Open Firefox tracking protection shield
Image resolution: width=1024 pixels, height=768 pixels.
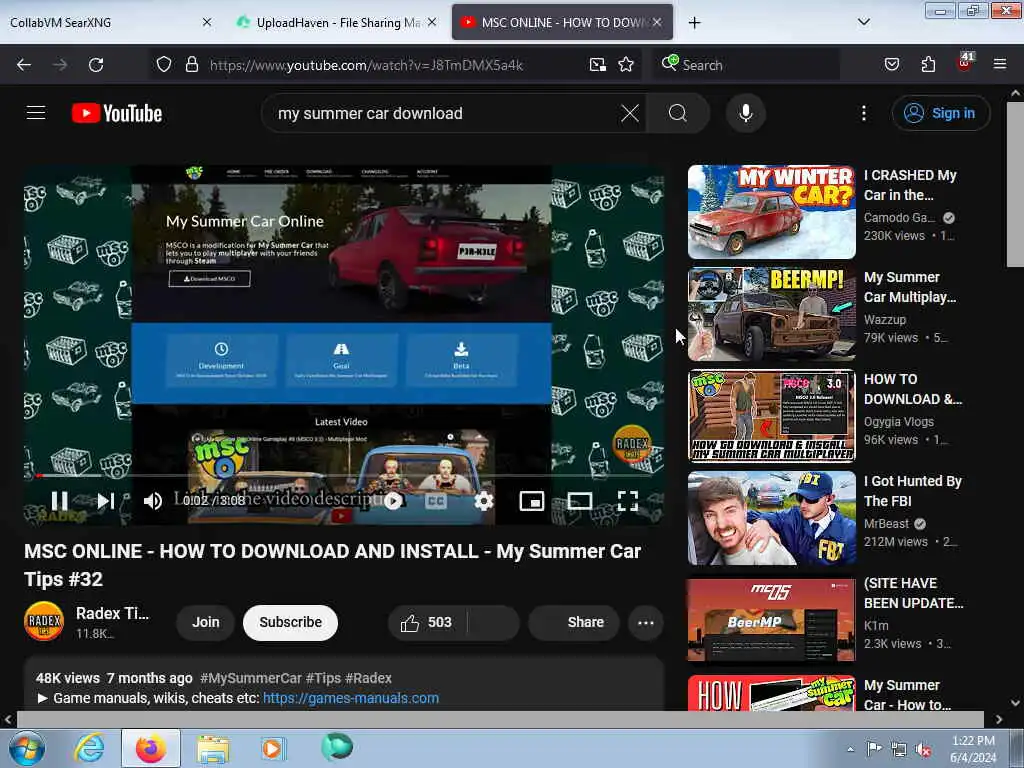[164, 64]
